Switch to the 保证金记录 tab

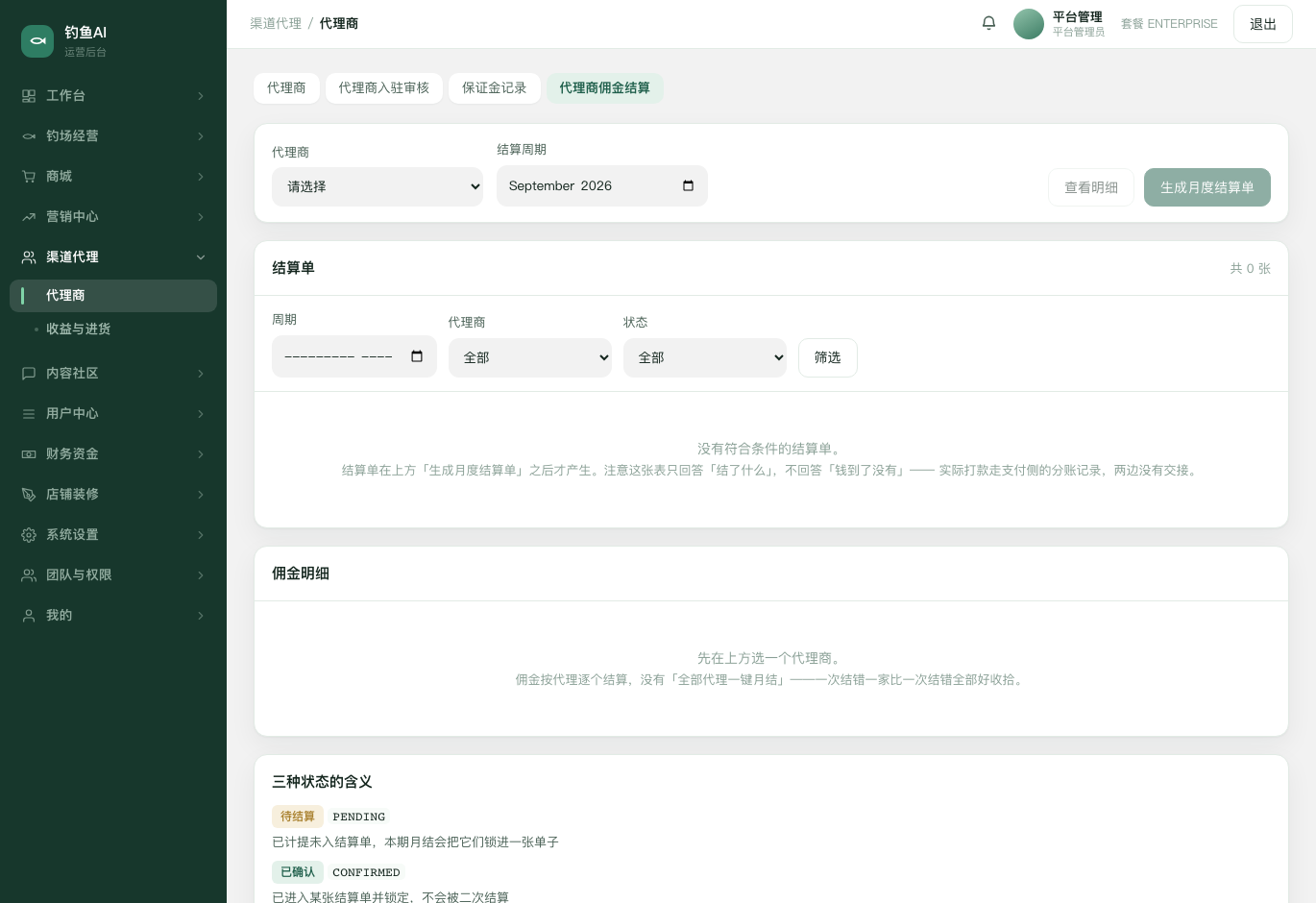(x=495, y=87)
